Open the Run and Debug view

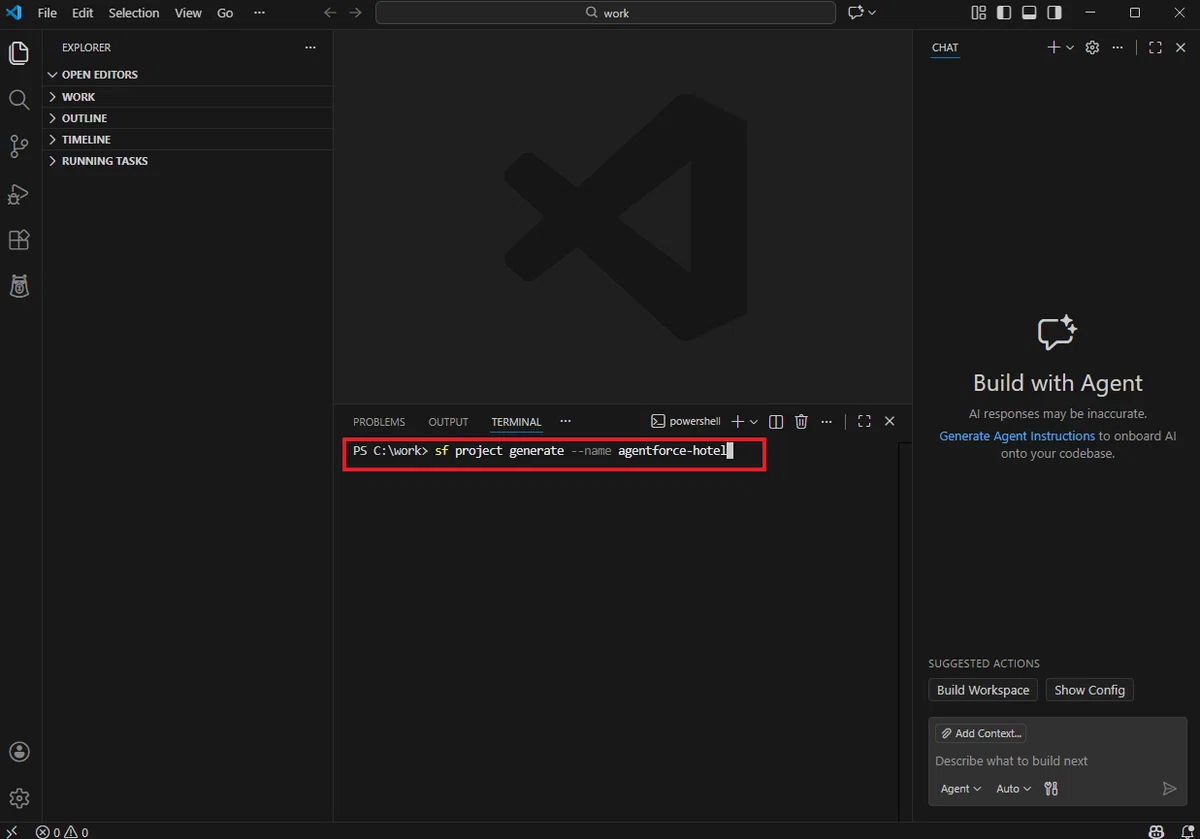point(19,193)
